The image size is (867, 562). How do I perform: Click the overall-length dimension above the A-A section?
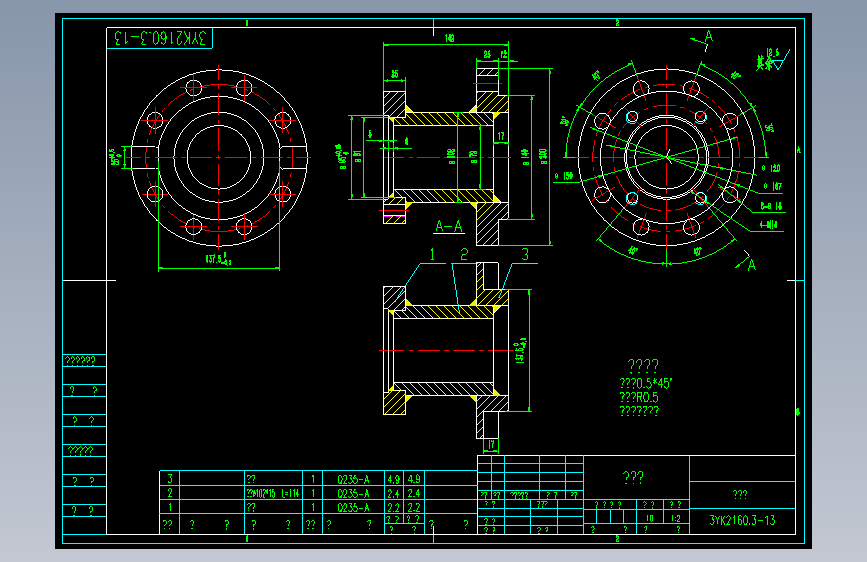point(450,38)
